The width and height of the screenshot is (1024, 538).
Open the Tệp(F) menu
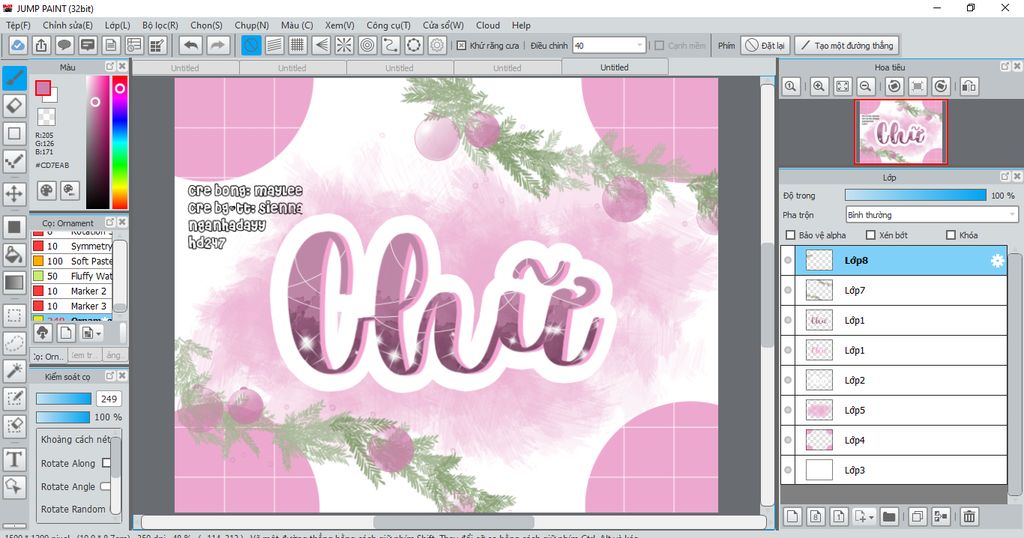pos(18,25)
